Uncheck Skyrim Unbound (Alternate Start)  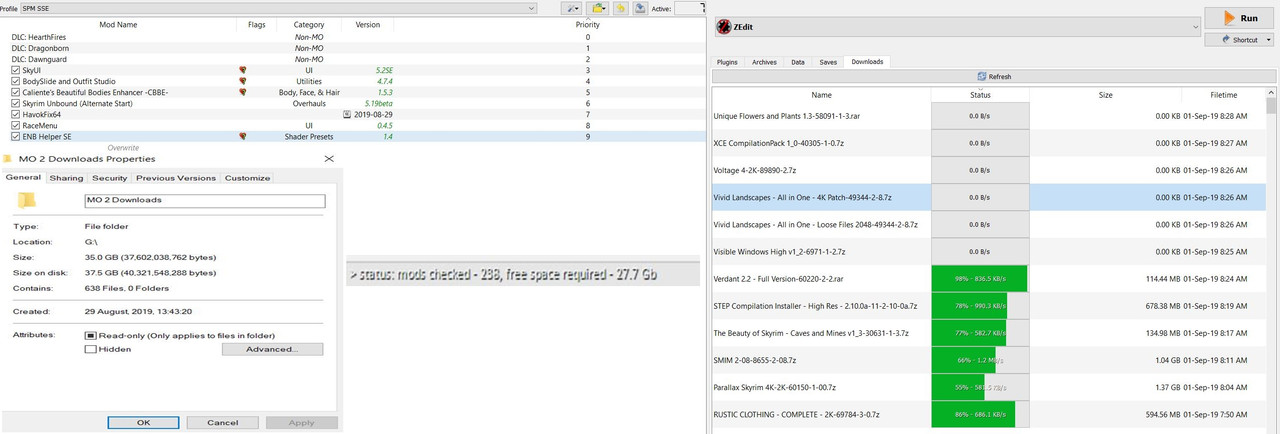point(15,103)
